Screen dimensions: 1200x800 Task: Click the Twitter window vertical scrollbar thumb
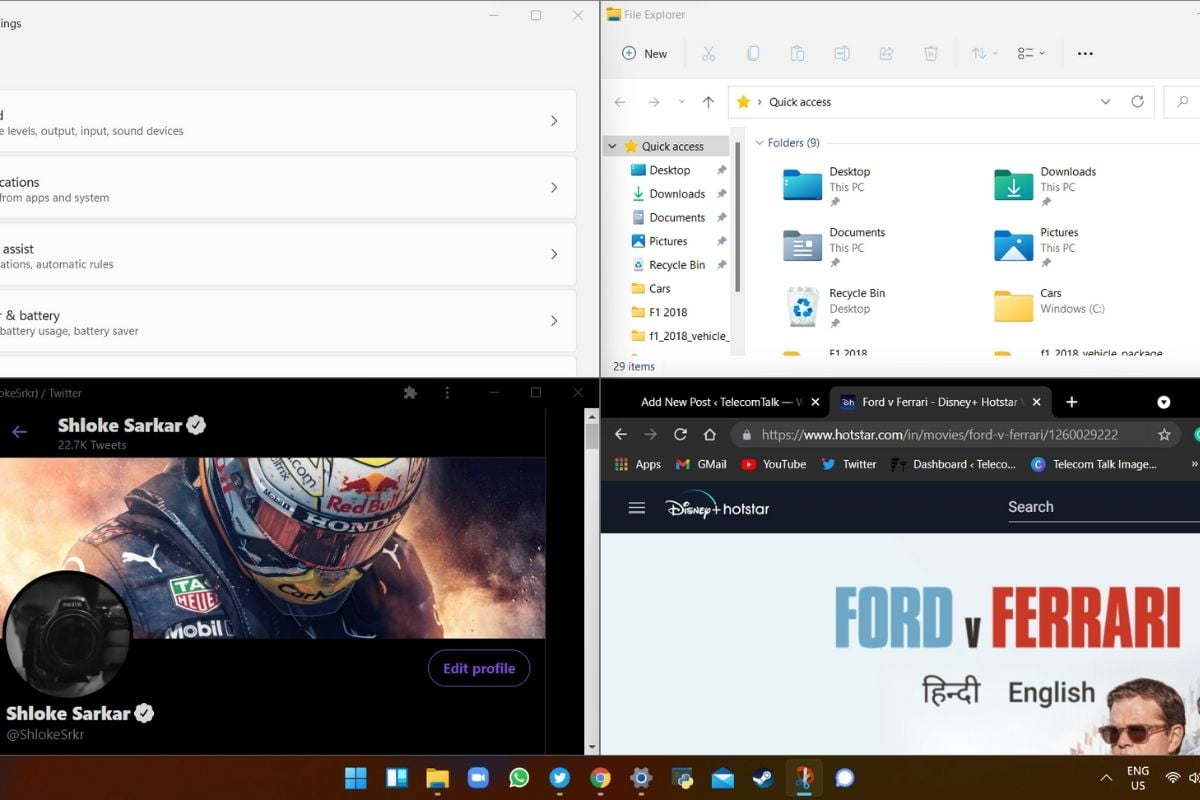click(x=592, y=436)
